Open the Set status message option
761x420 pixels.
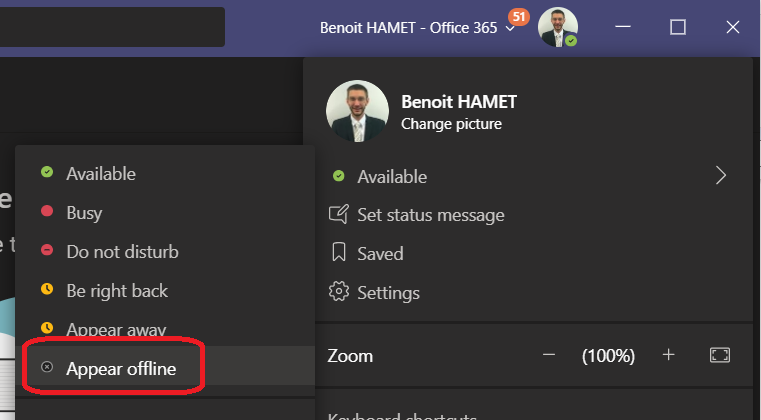(430, 215)
